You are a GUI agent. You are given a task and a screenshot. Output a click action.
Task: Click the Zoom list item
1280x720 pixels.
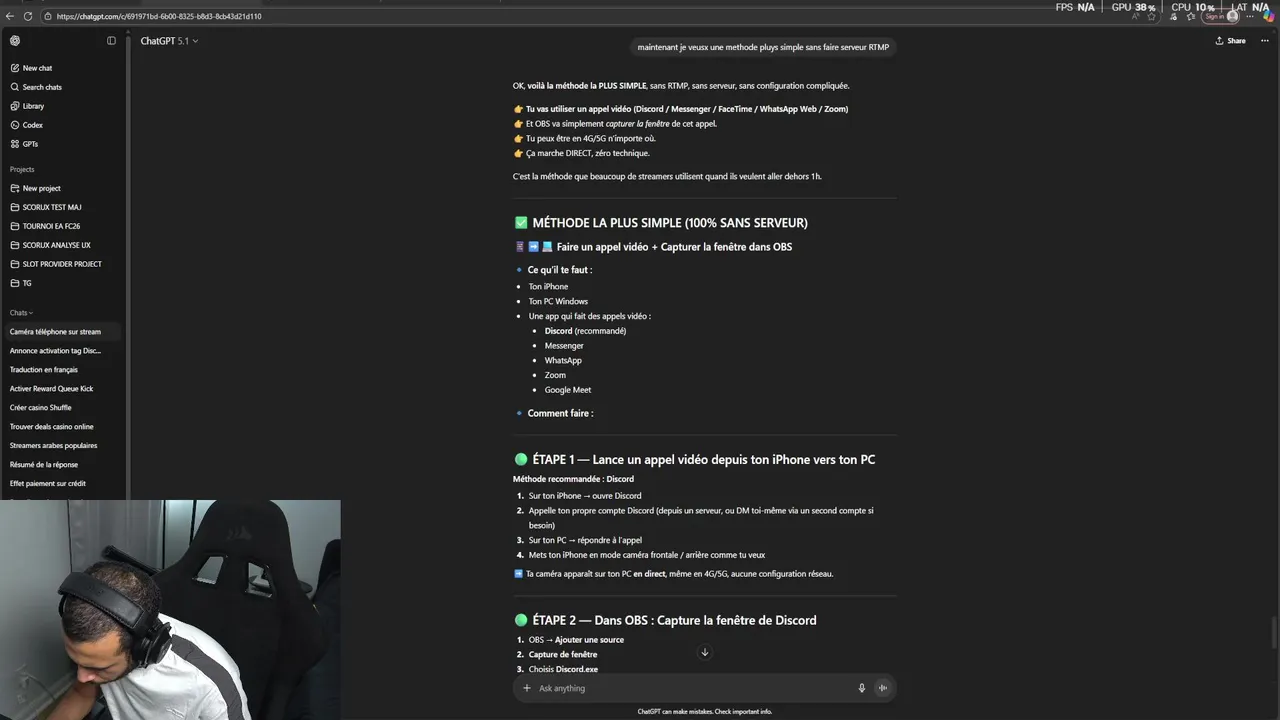coord(555,375)
